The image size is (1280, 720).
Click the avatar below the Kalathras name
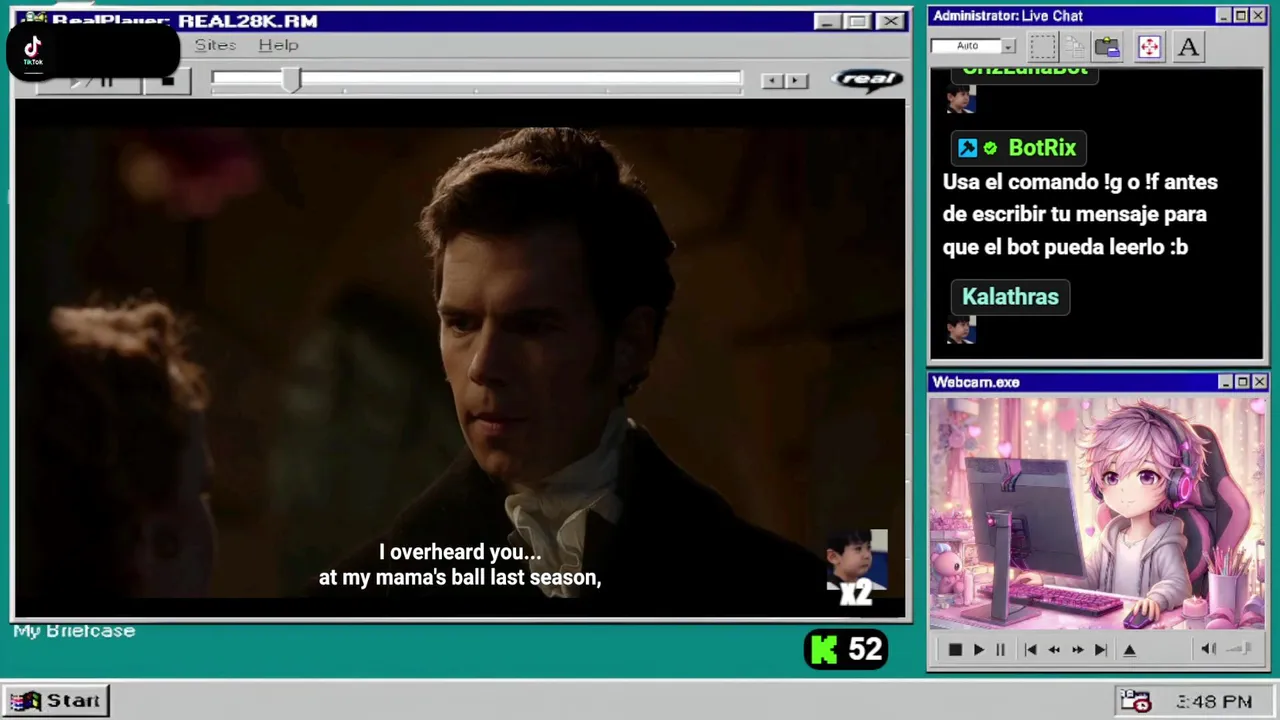click(960, 330)
